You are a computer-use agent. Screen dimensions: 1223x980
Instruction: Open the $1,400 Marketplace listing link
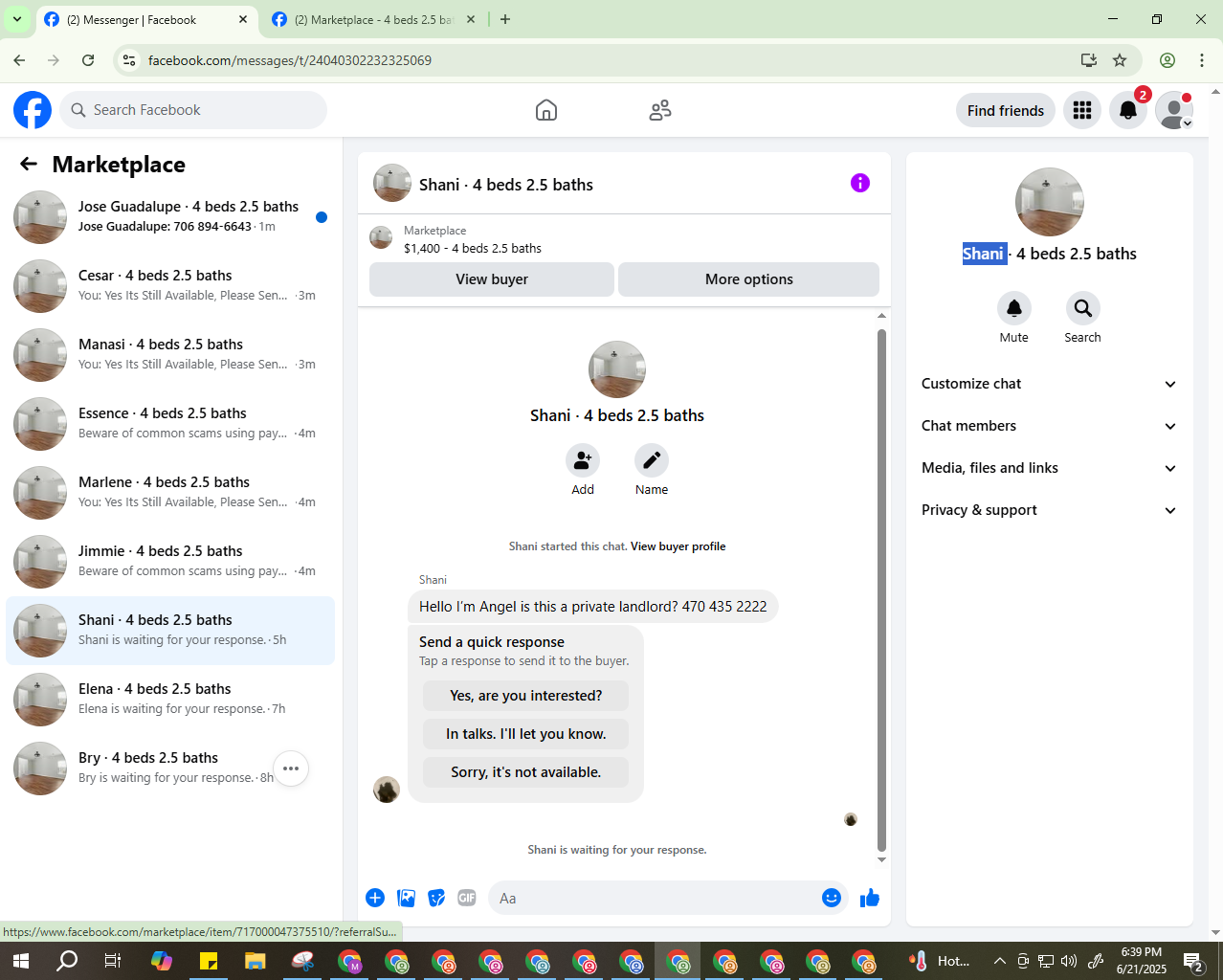(x=473, y=248)
